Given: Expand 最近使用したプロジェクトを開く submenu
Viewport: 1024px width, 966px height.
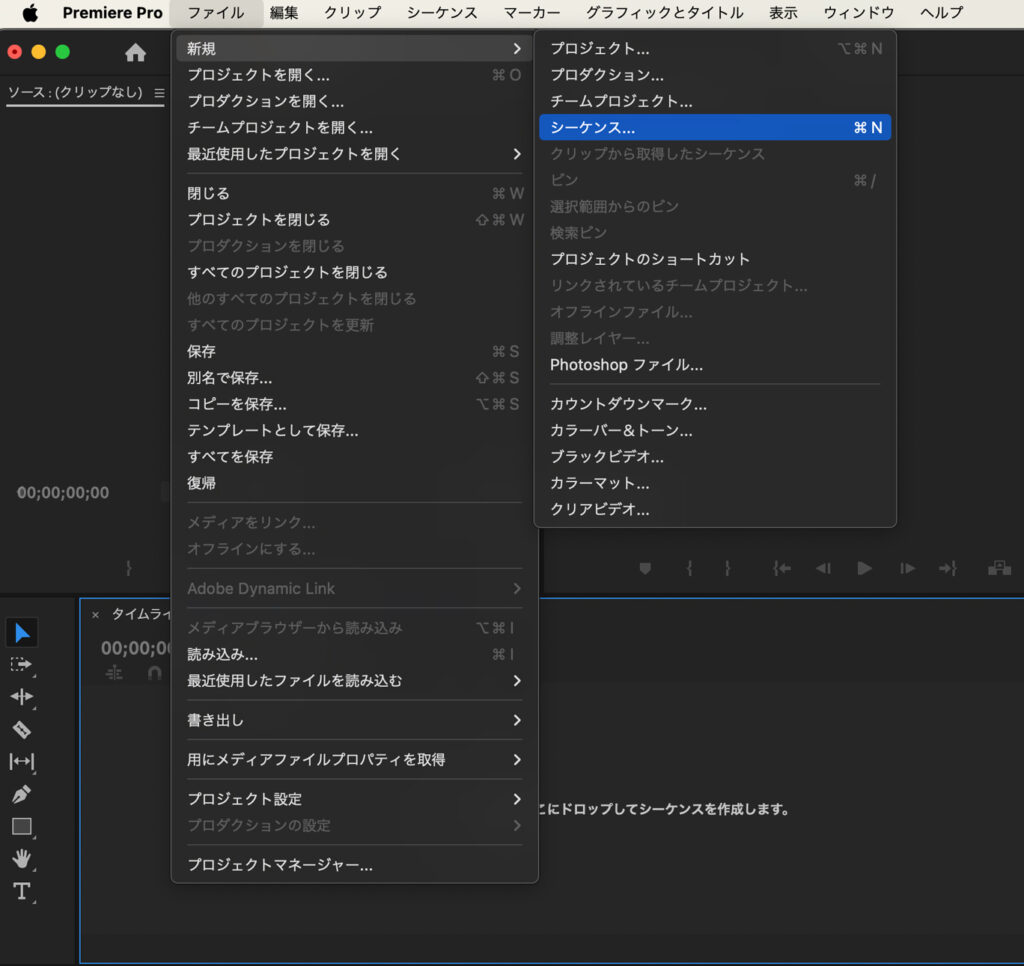Looking at the screenshot, I should pyautogui.click(x=517, y=154).
